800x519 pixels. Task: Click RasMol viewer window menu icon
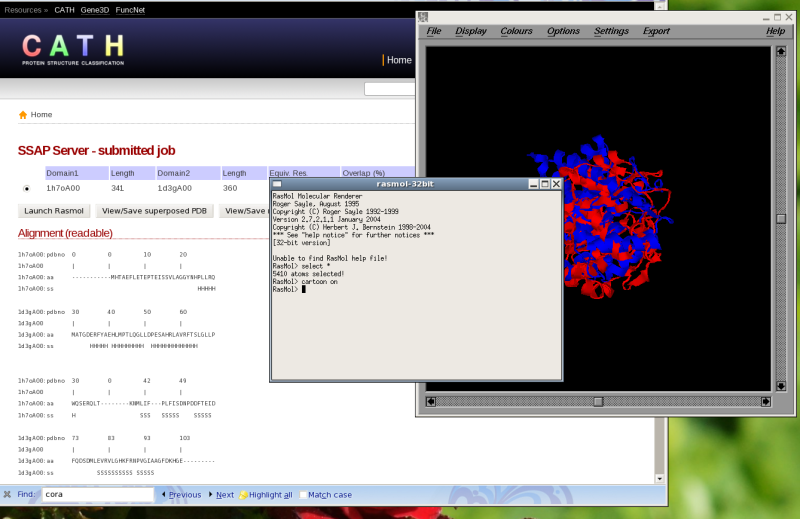pos(424,17)
